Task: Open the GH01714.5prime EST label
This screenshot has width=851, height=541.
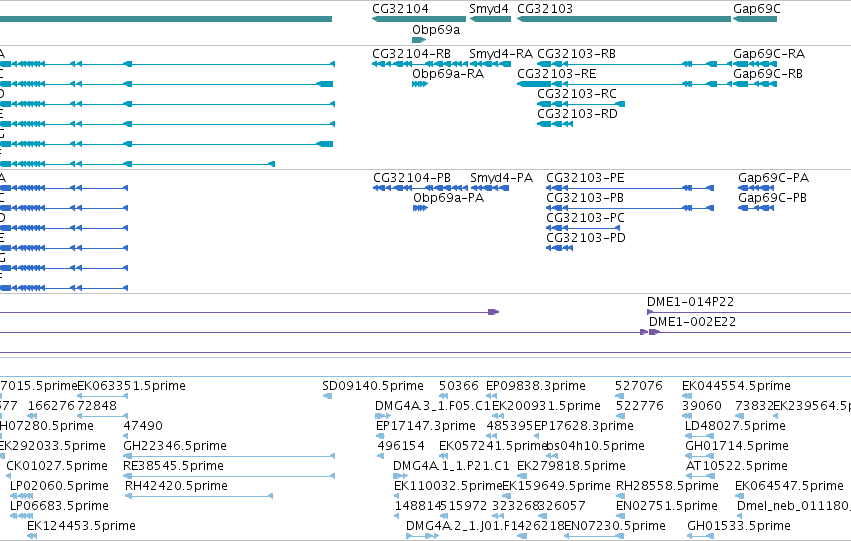Action: pyautogui.click(x=736, y=446)
